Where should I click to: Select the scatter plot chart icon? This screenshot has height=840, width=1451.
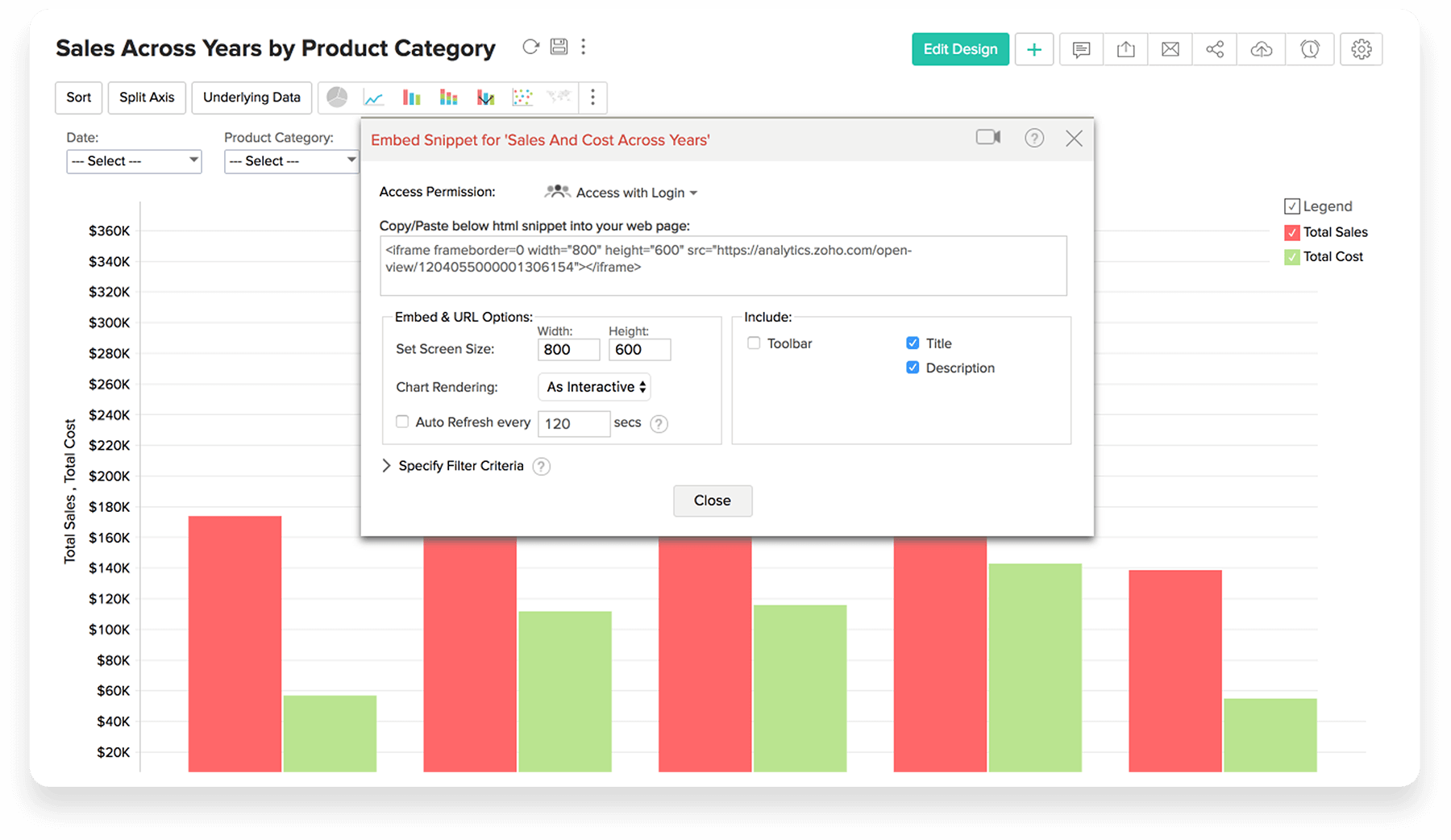pos(522,98)
